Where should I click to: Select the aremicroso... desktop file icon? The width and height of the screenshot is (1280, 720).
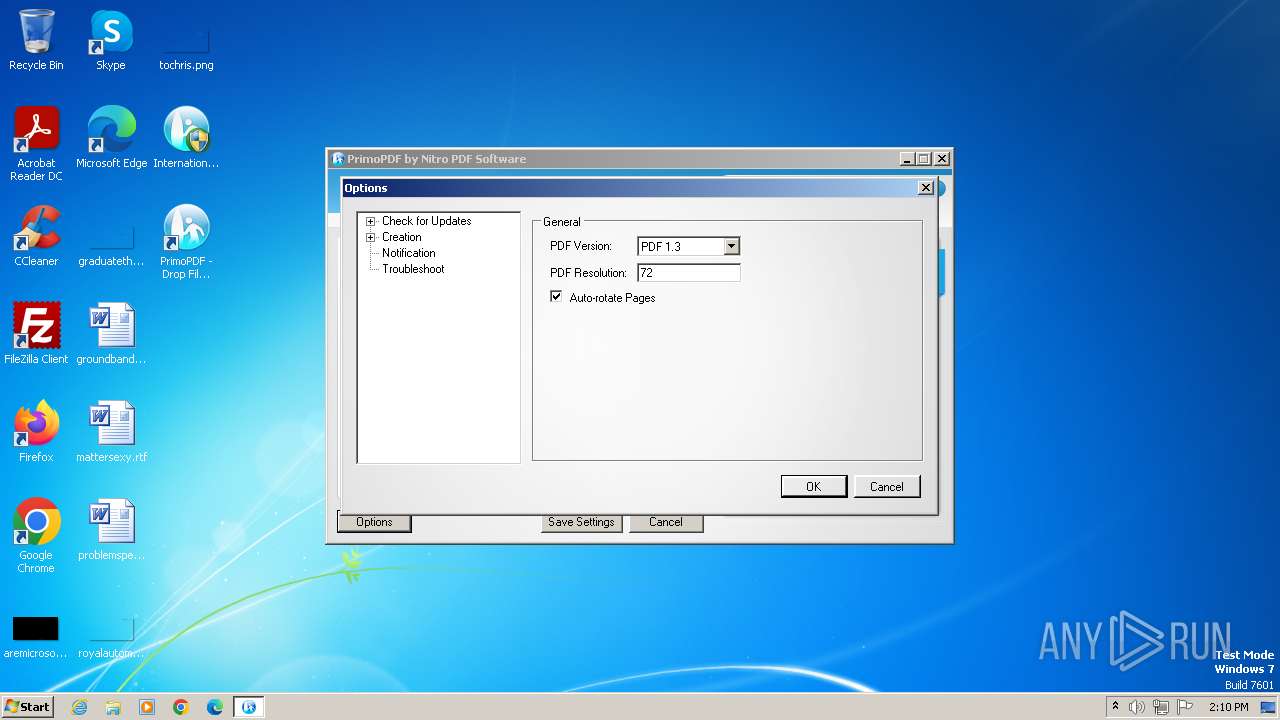click(36, 635)
